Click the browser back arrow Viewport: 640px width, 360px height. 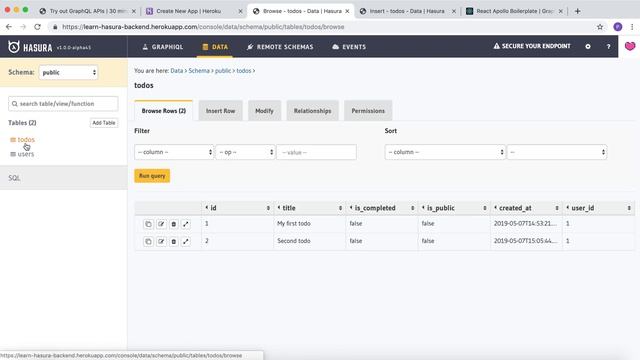click(x=9, y=27)
